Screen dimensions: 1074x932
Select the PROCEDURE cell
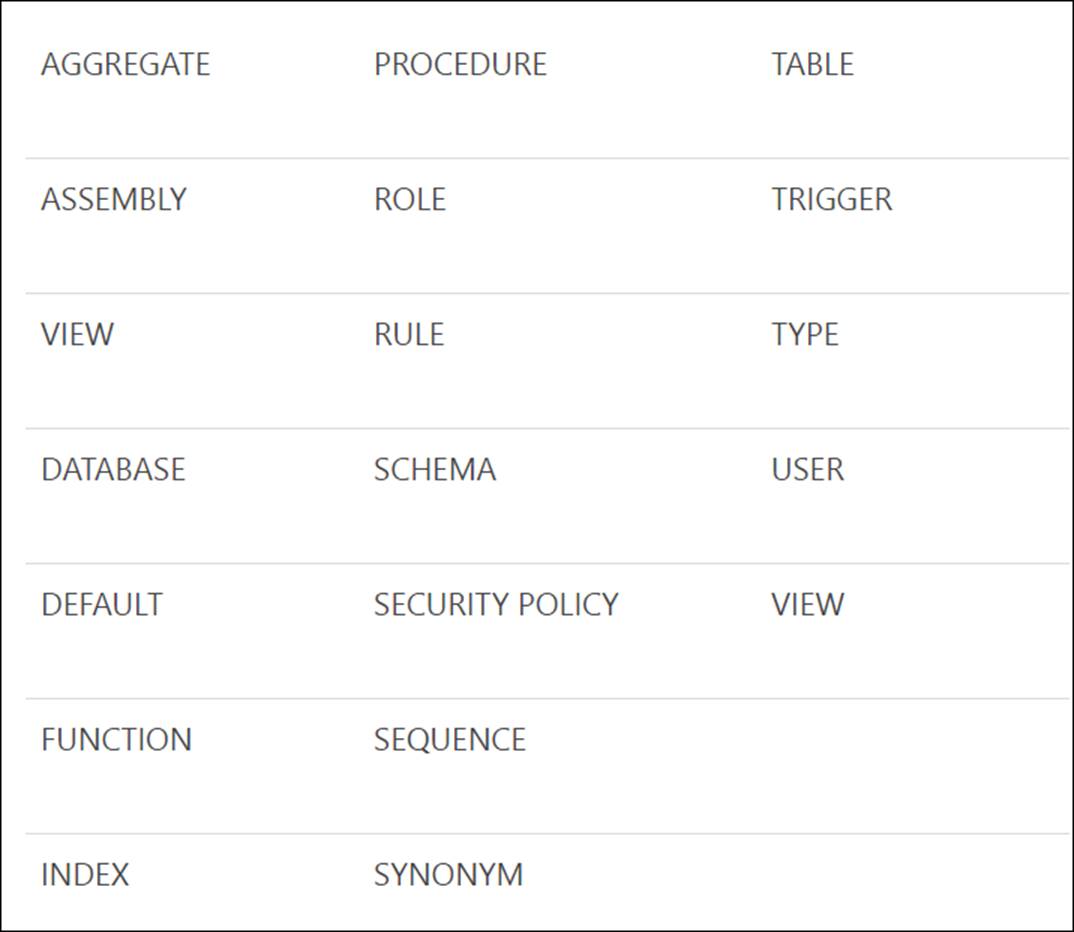tap(460, 65)
